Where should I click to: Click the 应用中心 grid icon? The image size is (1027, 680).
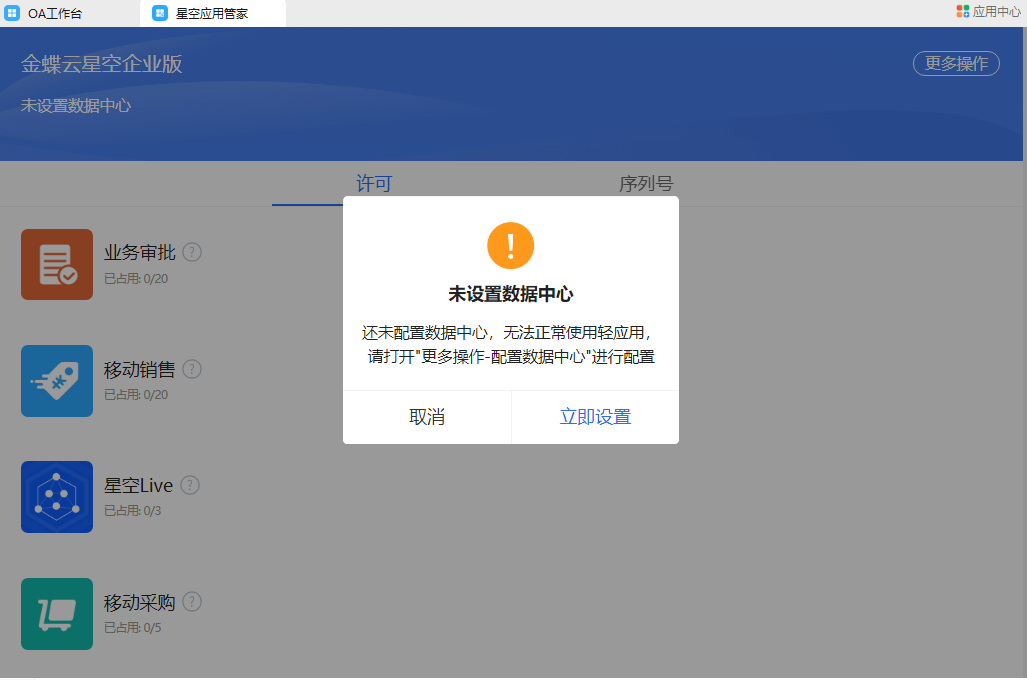pos(962,12)
